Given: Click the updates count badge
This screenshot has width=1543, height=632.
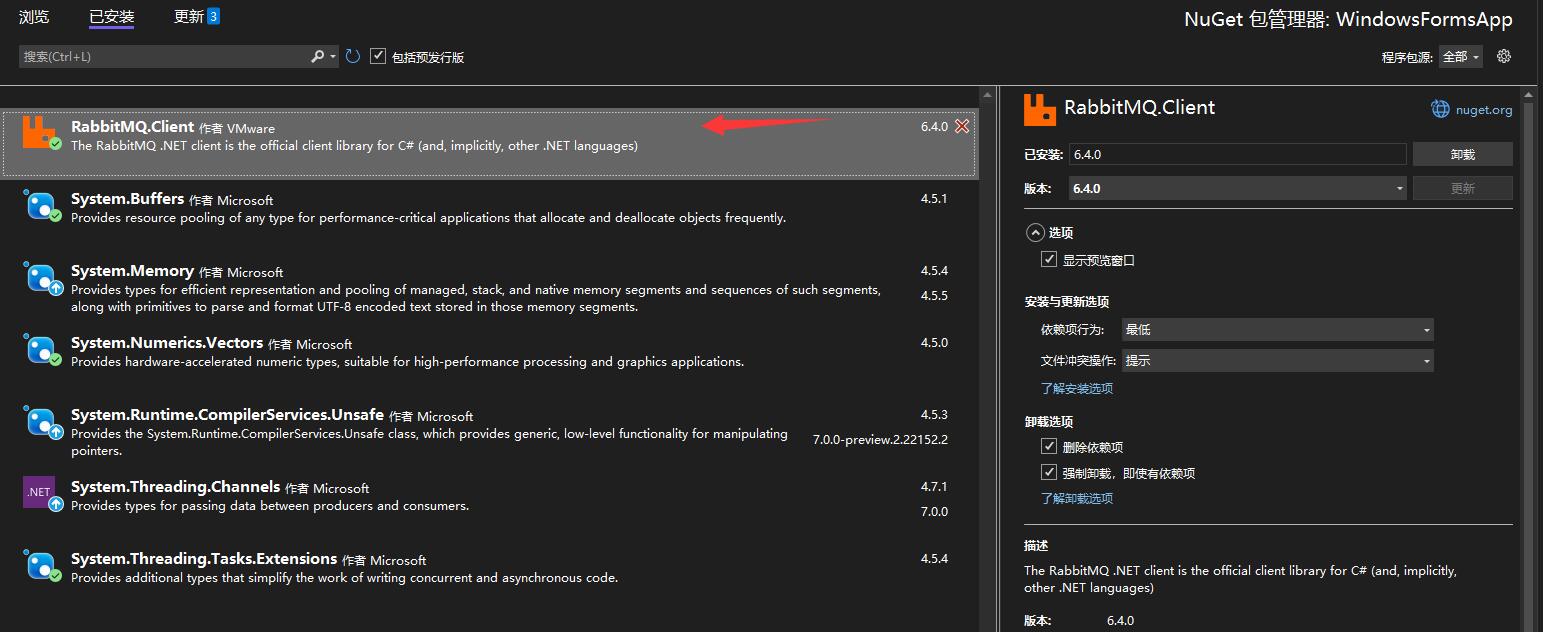Looking at the screenshot, I should point(214,16).
